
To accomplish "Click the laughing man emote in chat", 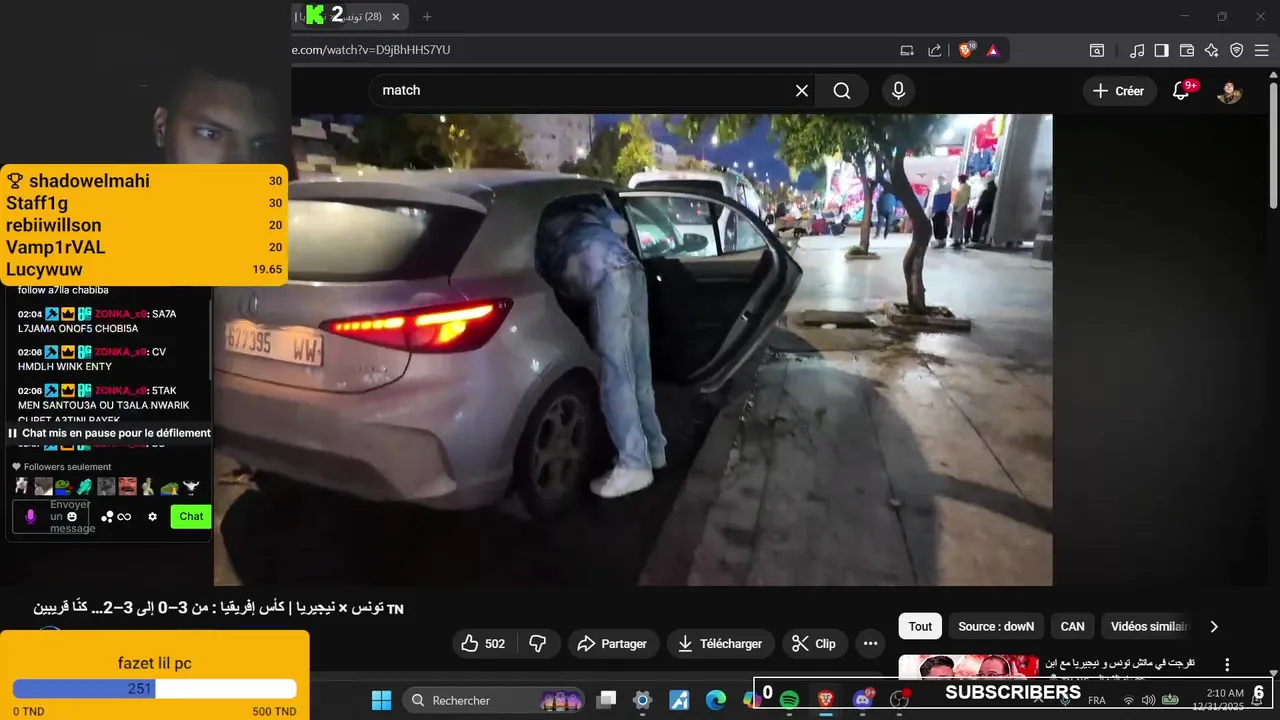I will pos(127,487).
